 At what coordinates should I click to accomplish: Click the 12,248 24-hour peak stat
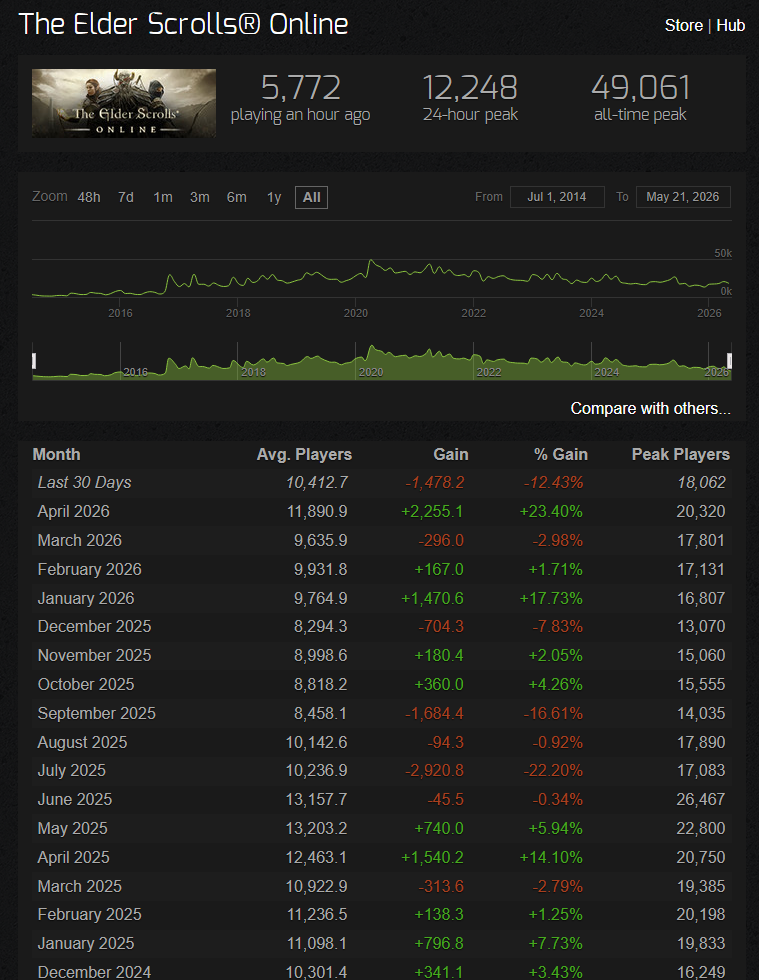pyautogui.click(x=470, y=98)
